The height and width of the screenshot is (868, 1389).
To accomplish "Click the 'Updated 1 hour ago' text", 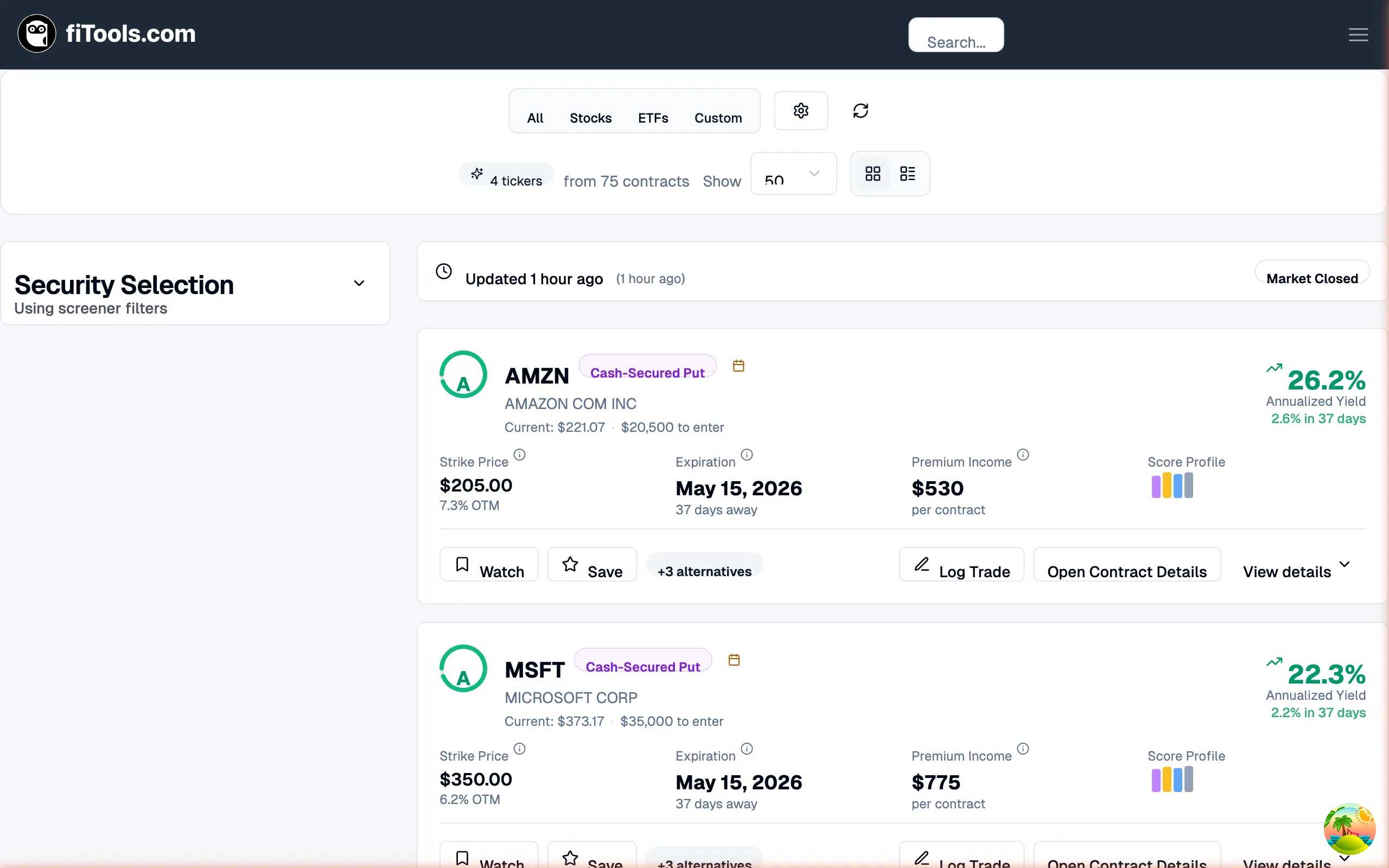I will (x=534, y=279).
